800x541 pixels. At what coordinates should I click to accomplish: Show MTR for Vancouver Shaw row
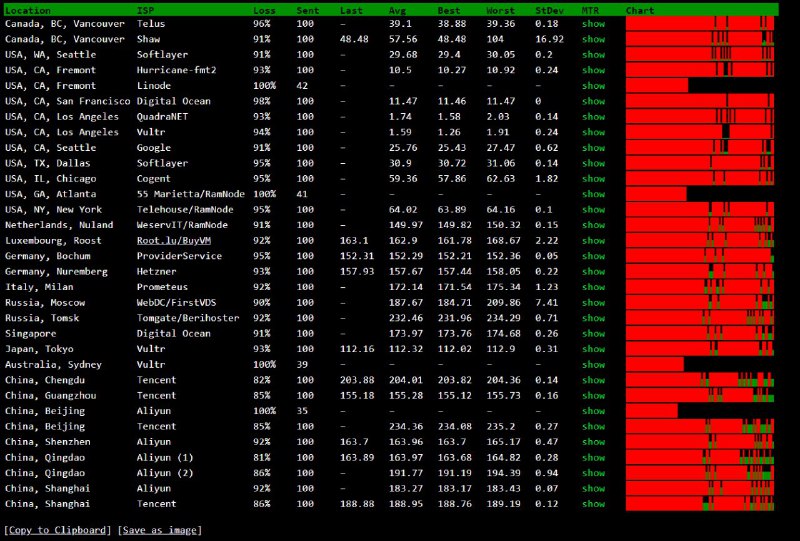593,39
